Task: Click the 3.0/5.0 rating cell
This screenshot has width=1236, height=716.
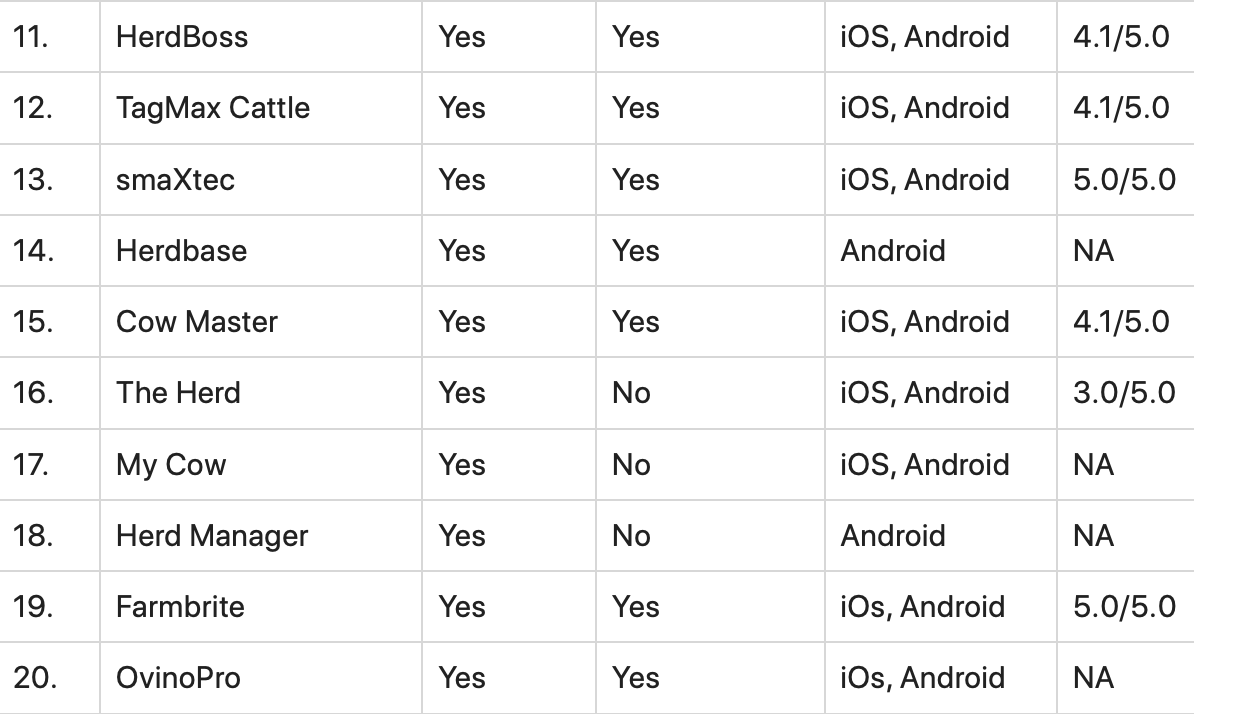Action: pos(1124,393)
